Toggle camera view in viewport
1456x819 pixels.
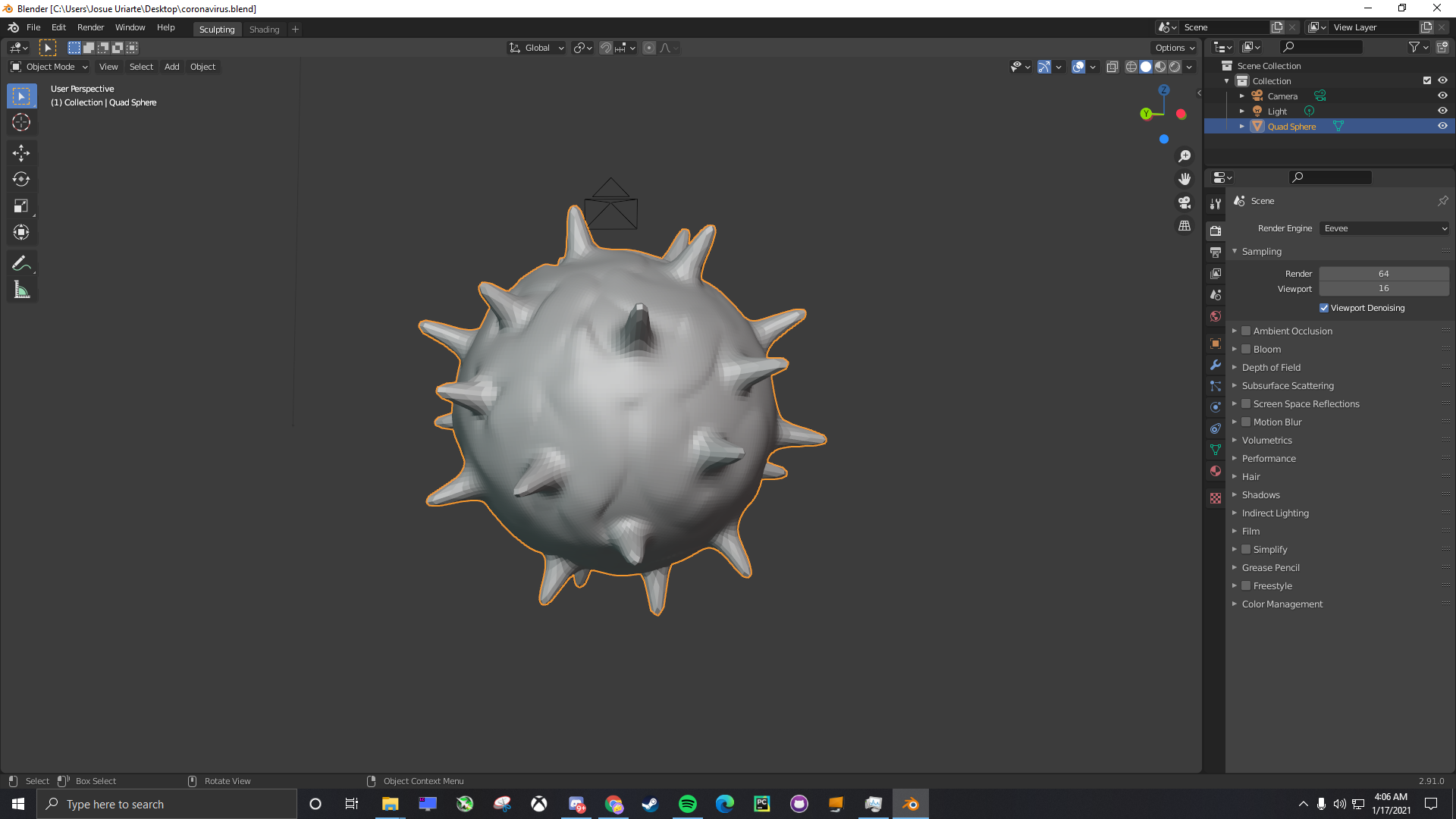click(x=1185, y=202)
